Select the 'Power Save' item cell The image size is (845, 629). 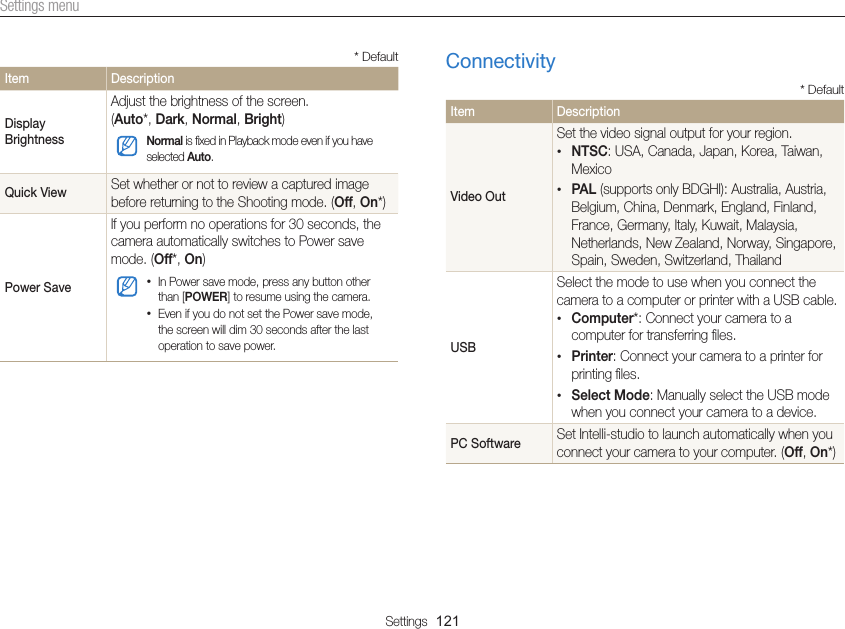53,287
